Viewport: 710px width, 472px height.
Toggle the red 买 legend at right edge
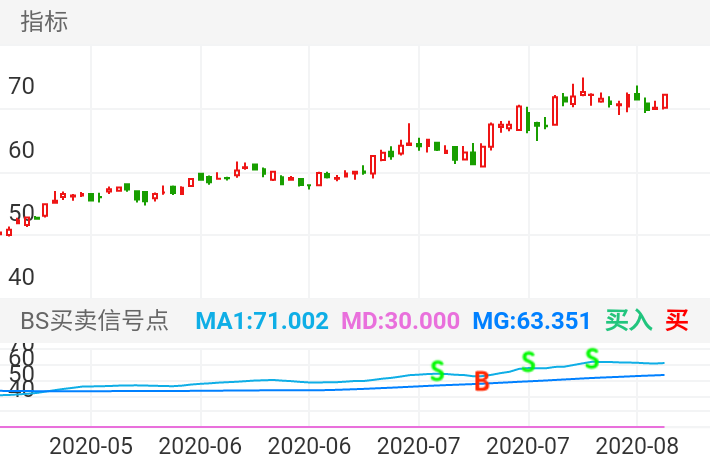coord(678,321)
